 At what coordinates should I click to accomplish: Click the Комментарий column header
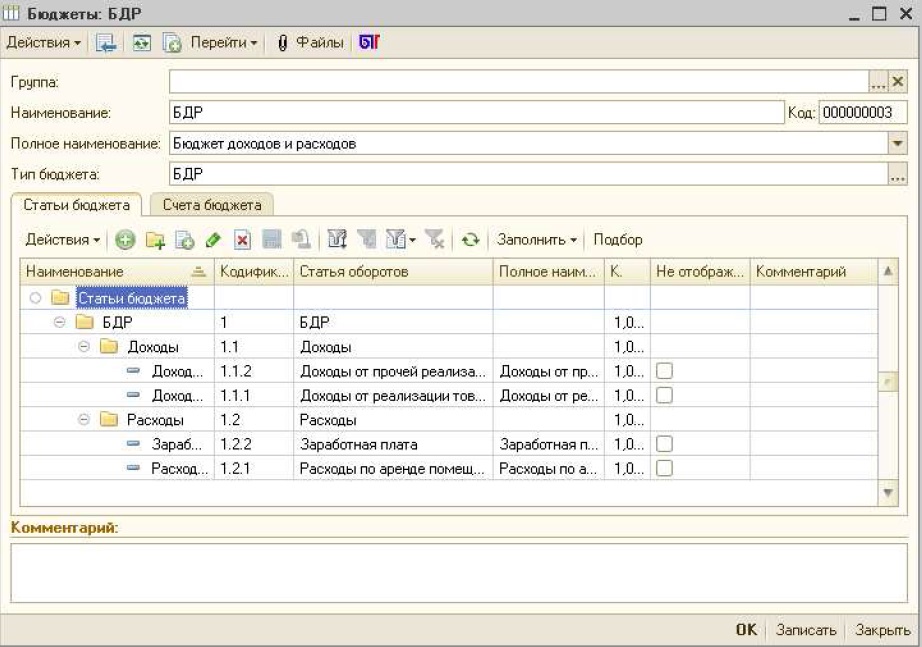[814, 272]
